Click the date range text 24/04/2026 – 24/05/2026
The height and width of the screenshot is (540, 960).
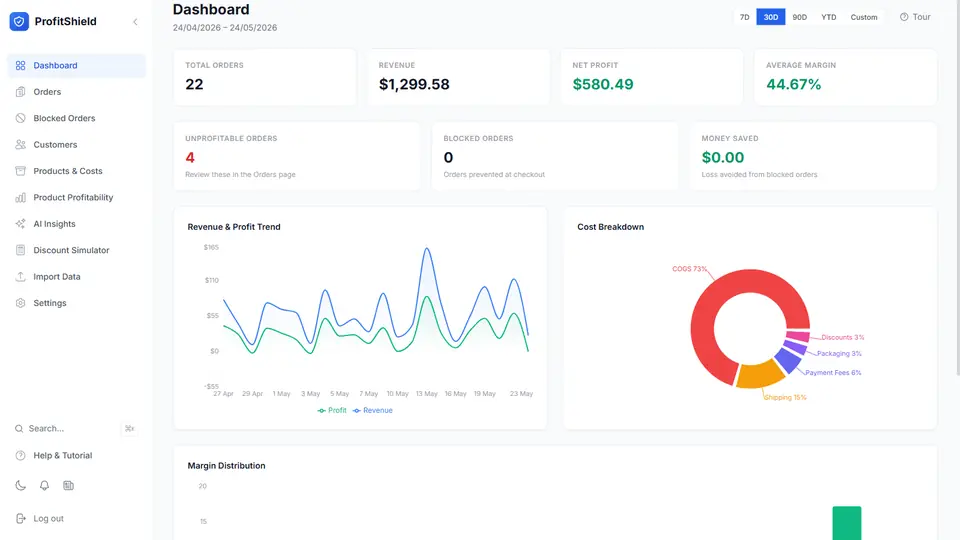pyautogui.click(x=225, y=28)
